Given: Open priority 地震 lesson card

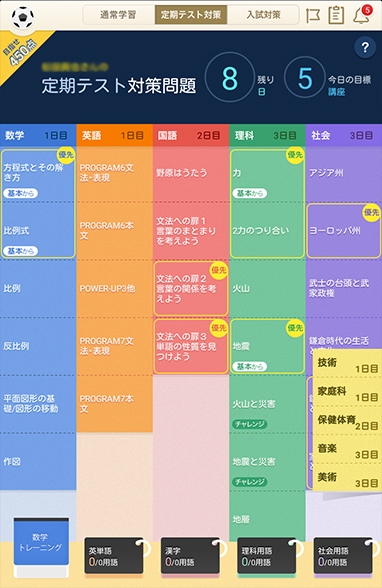Looking at the screenshot, I should 267,346.
